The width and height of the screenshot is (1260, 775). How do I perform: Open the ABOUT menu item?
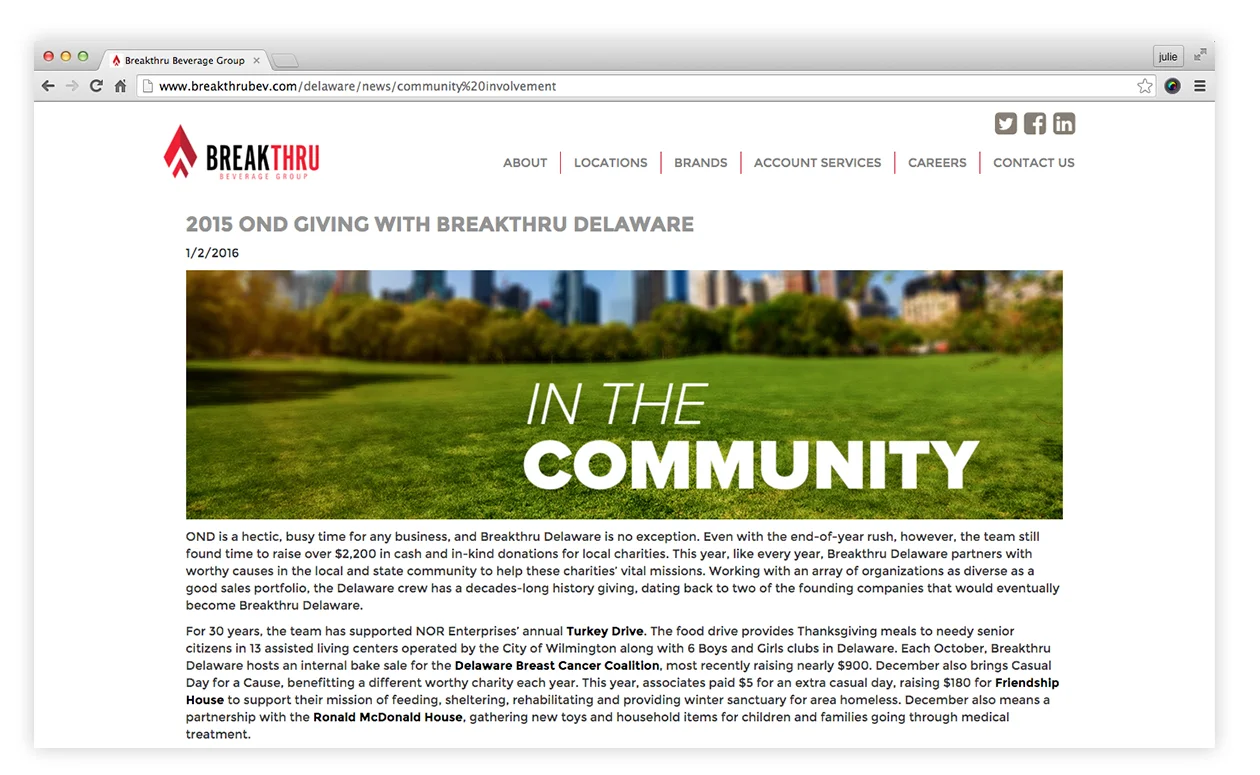(x=525, y=163)
